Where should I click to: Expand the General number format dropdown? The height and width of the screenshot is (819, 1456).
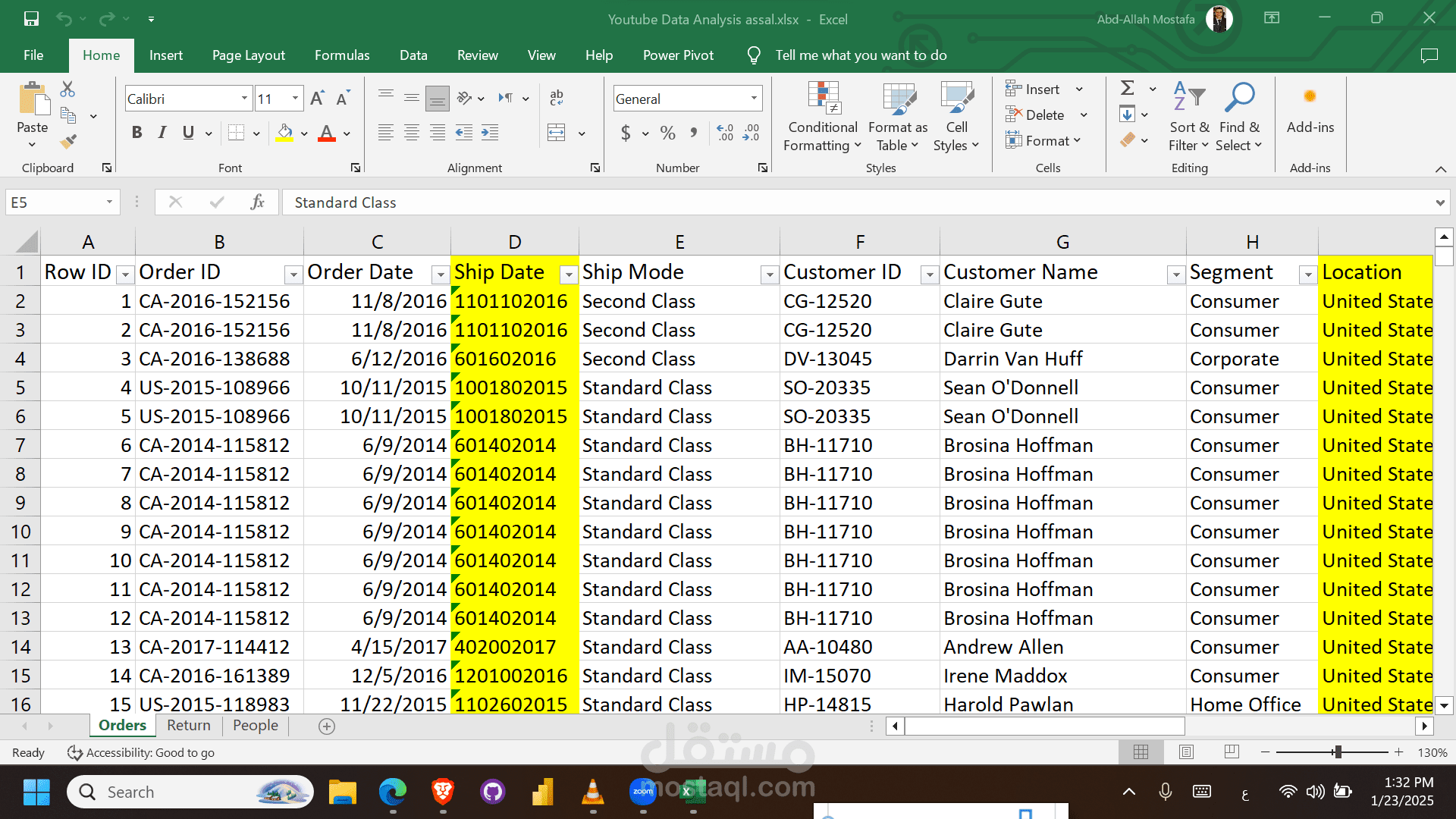[754, 99]
